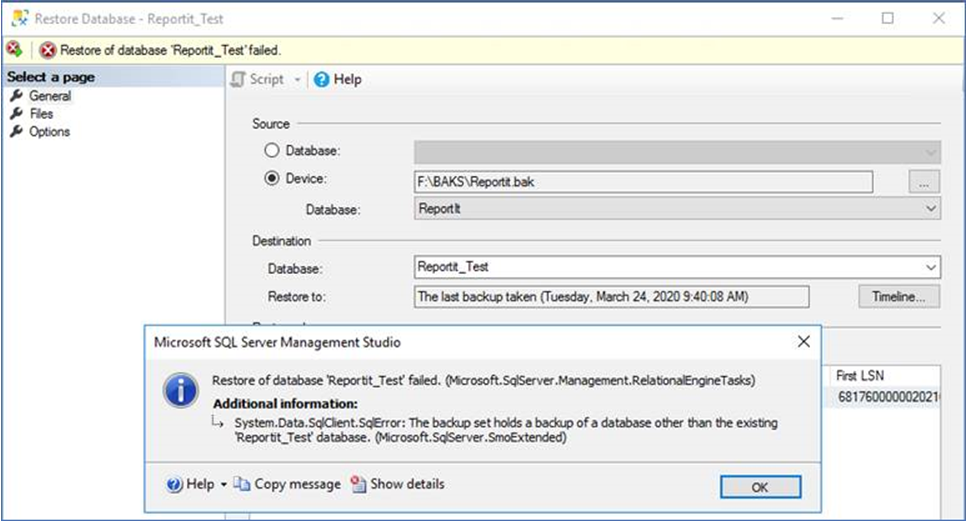Viewport: 968px width, 523px height.
Task: Click the browse ellipsis button for device
Action: [x=924, y=182]
